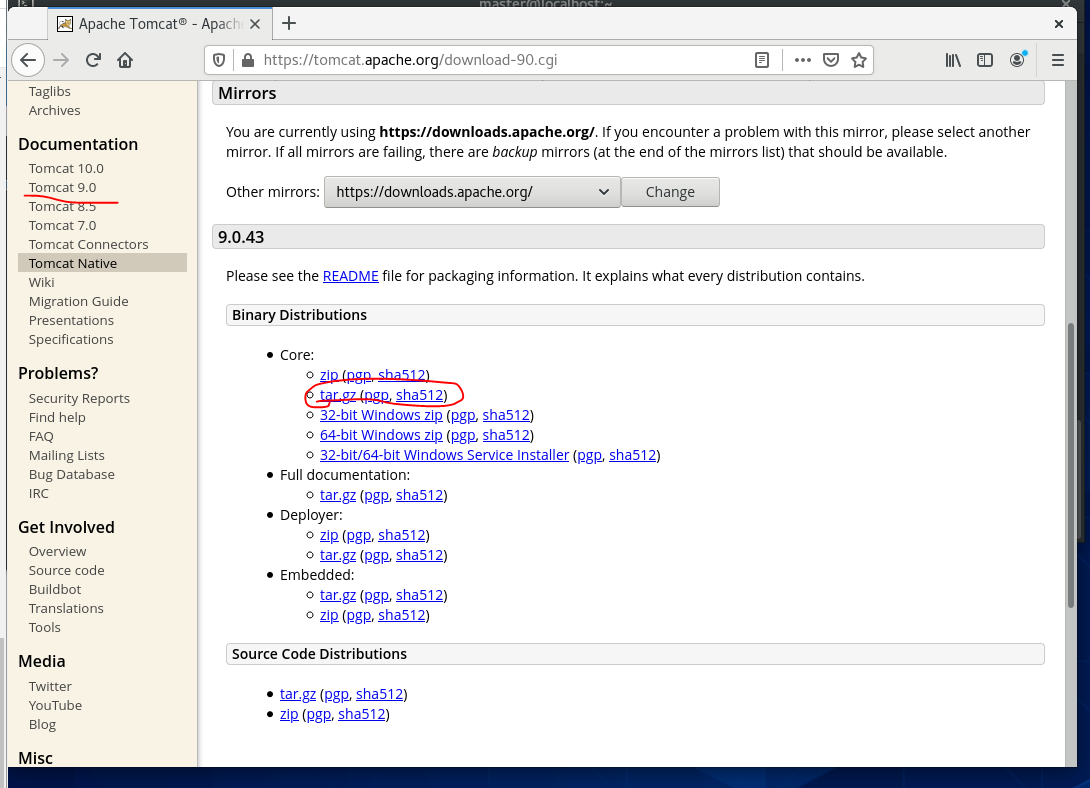
Task: Download Embedded zip file
Action: click(x=329, y=616)
